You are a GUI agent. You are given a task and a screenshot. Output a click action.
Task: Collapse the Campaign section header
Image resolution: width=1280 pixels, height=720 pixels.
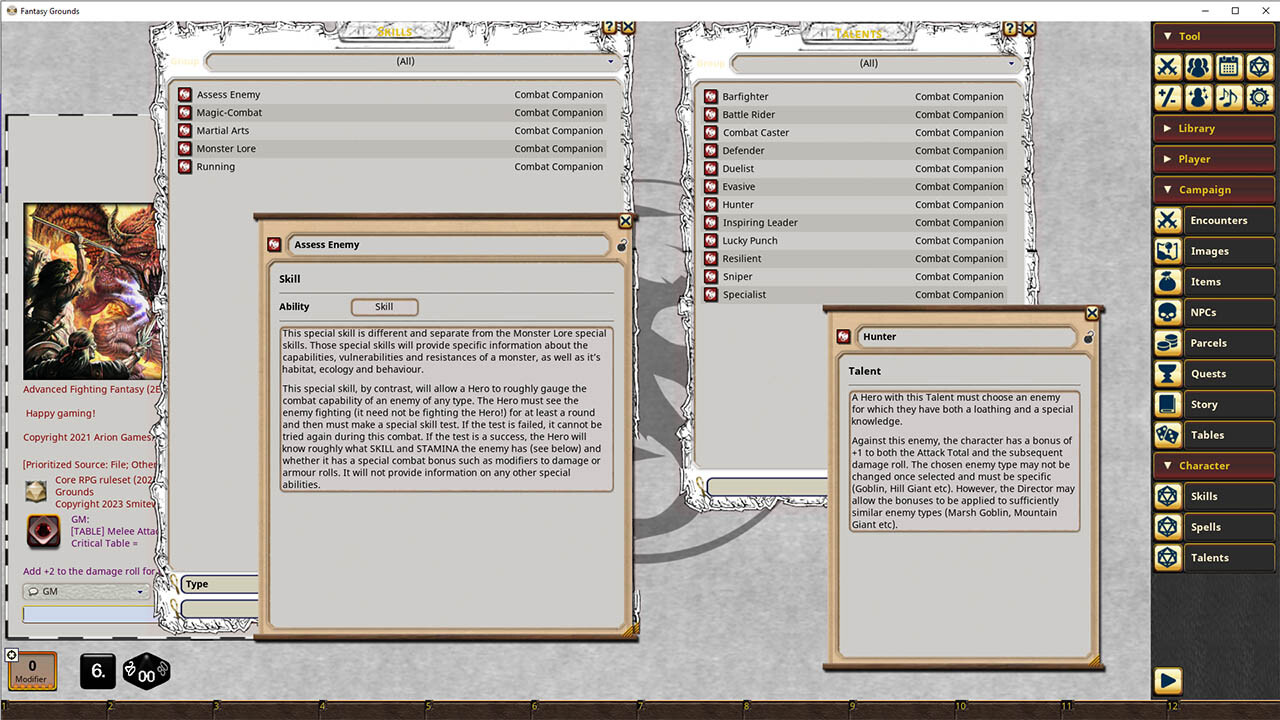point(1213,189)
